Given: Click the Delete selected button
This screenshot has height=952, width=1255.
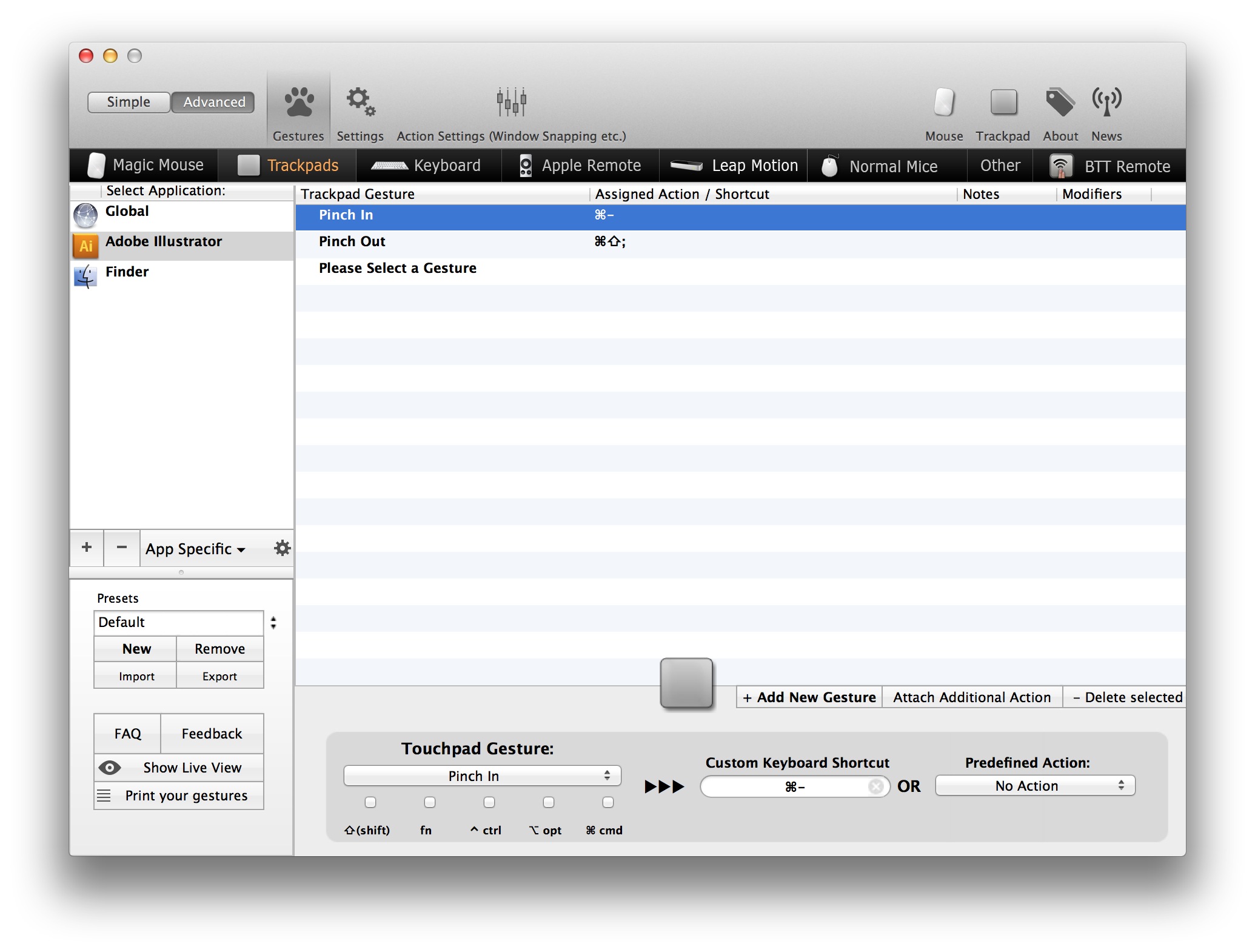Looking at the screenshot, I should click(x=1126, y=697).
